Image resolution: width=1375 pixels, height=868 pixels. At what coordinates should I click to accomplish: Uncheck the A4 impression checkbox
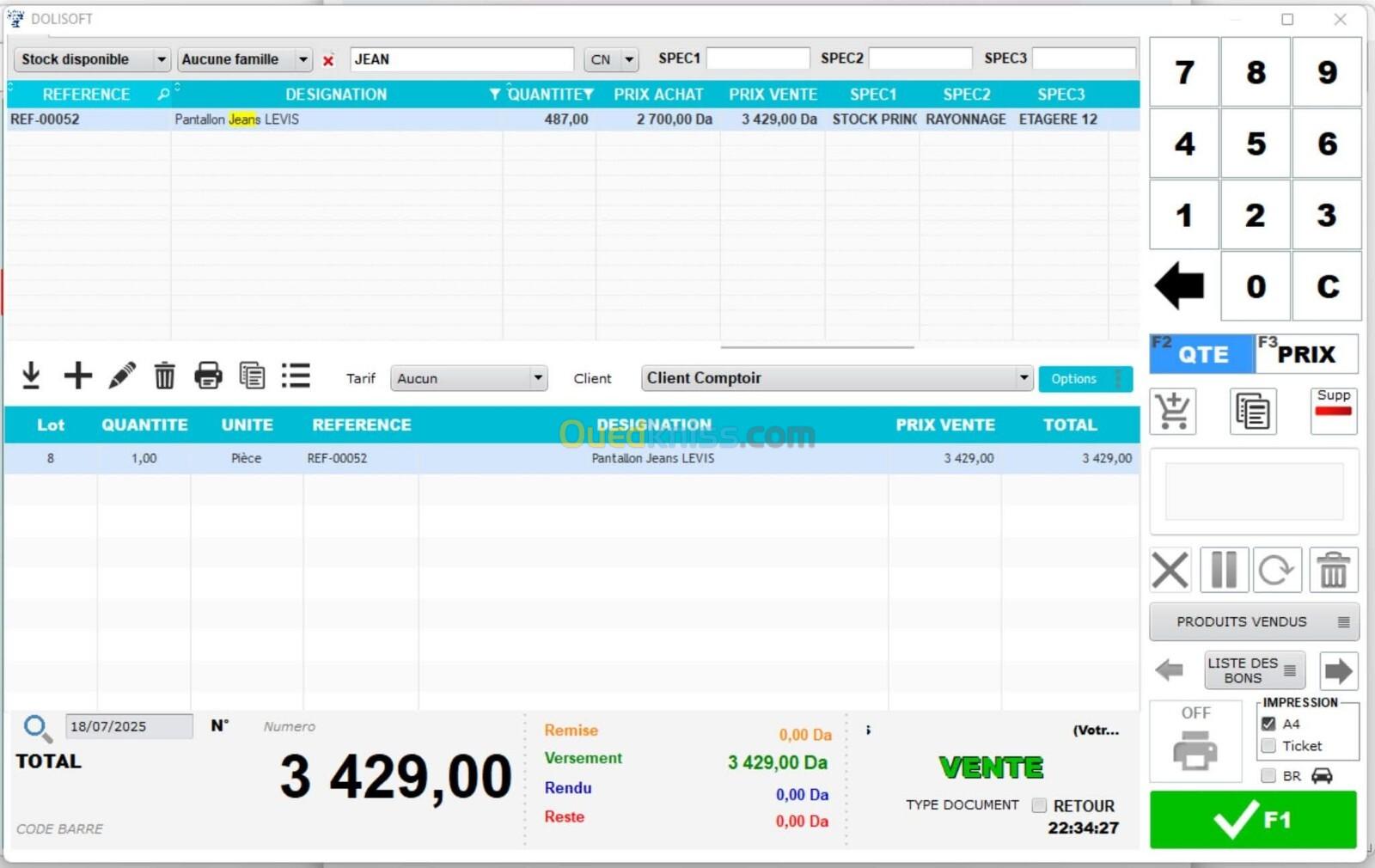pos(1268,724)
